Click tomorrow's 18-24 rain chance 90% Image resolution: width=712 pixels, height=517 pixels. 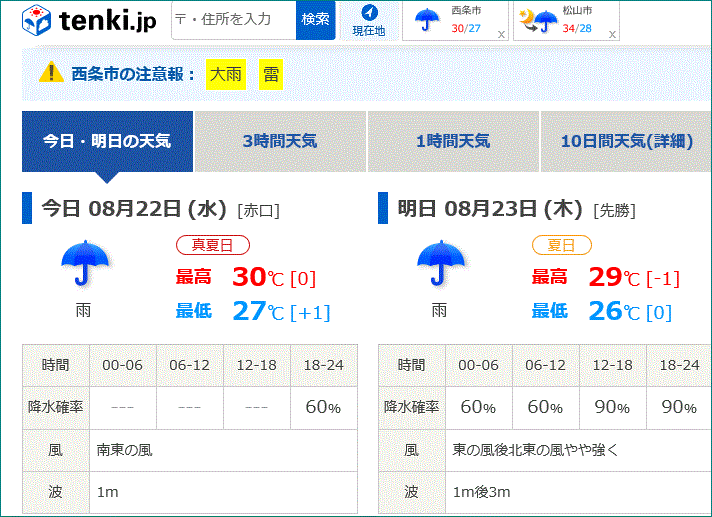click(x=679, y=407)
